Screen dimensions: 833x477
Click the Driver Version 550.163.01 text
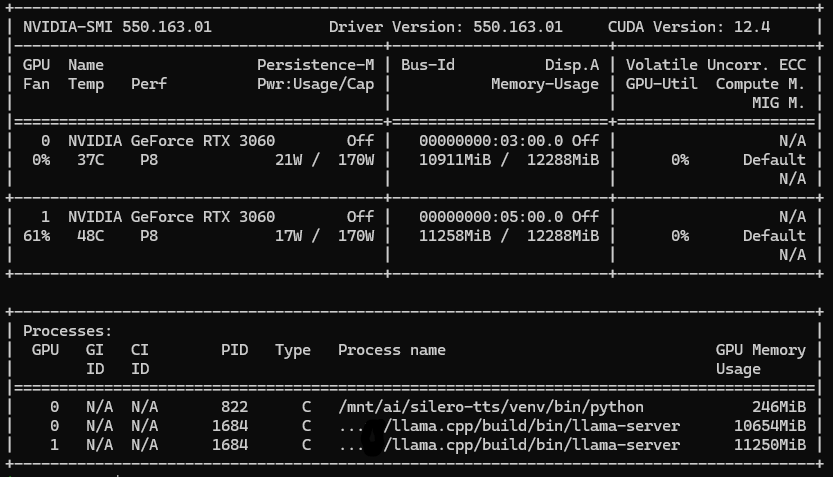click(x=445, y=27)
